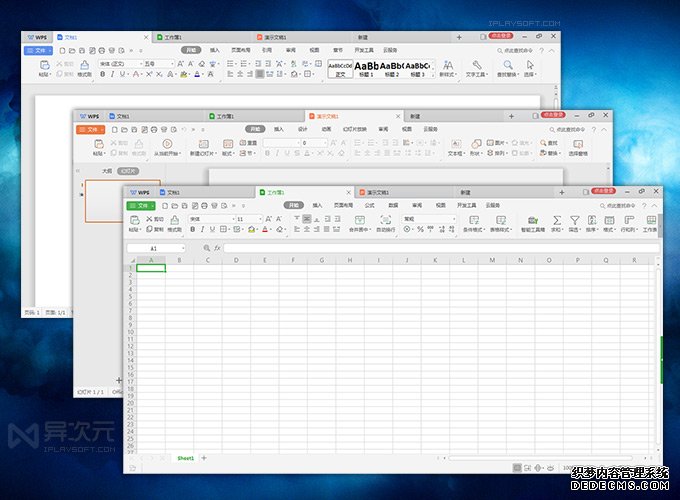
Task: Click the spreadsheet formula bar
Action: click(441, 248)
